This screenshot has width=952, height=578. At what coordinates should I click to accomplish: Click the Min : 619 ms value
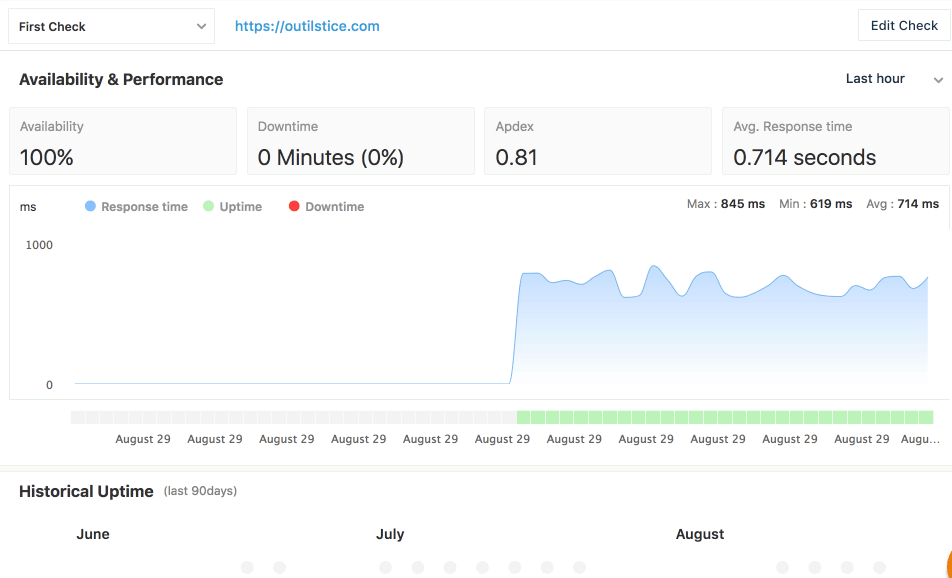point(815,204)
